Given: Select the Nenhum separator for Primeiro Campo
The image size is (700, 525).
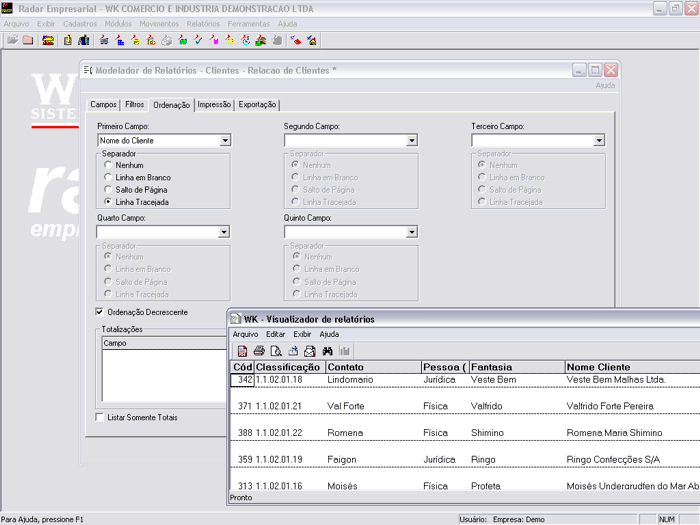Looking at the screenshot, I should pyautogui.click(x=108, y=165).
